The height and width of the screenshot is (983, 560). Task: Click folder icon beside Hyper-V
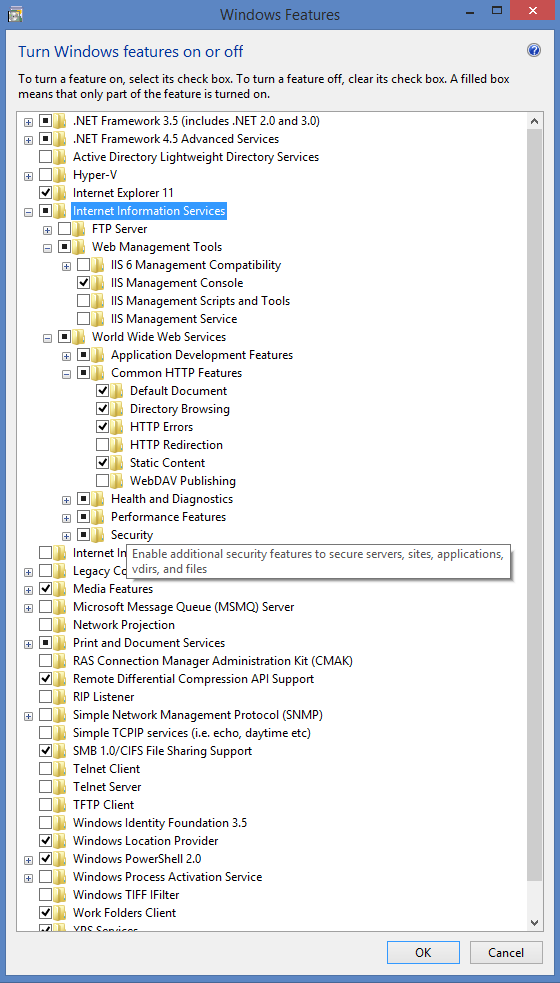coord(60,175)
